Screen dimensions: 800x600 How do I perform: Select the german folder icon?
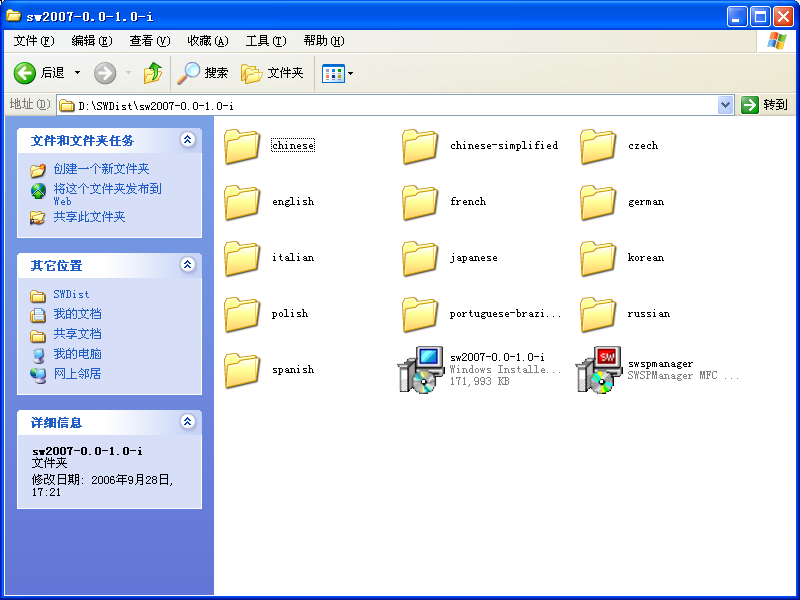[598, 202]
